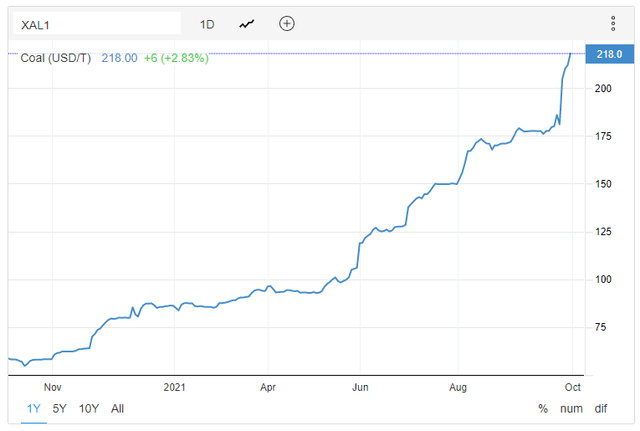Click the 75 y-axis value
This screenshot has height=431, width=640.
pyautogui.click(x=600, y=327)
